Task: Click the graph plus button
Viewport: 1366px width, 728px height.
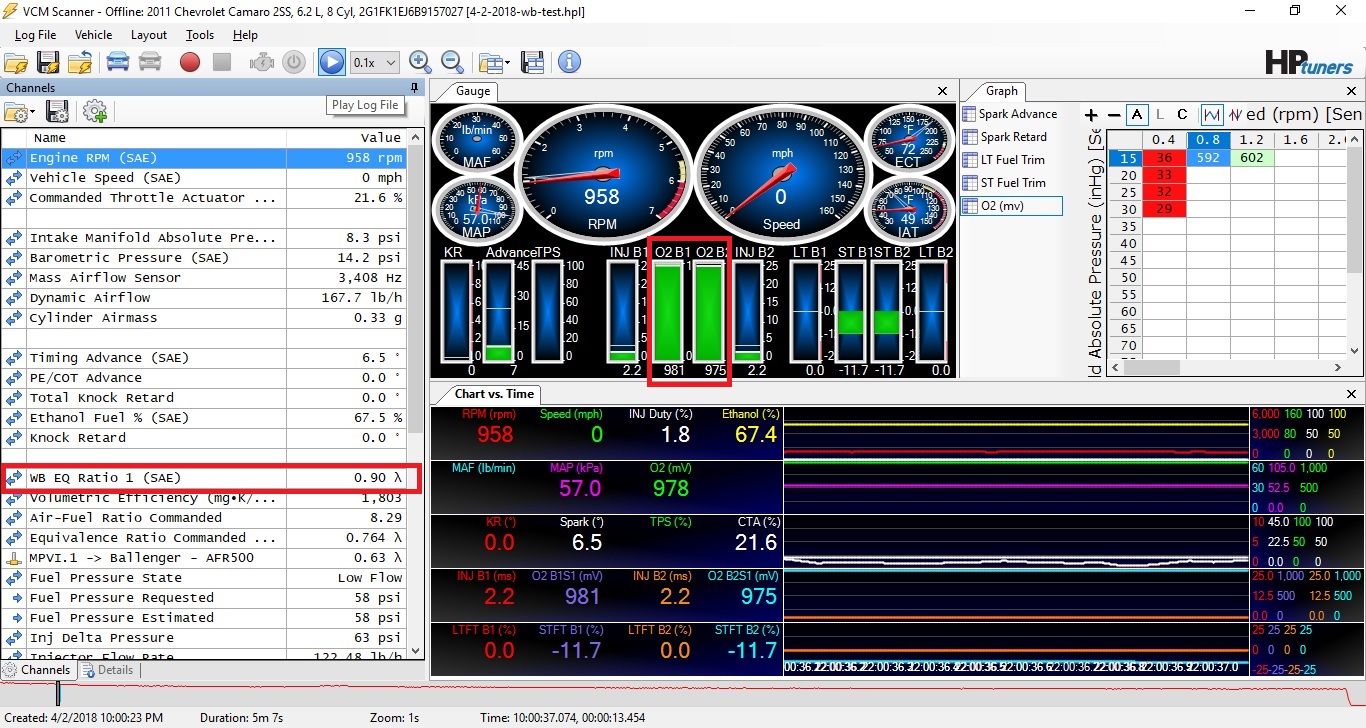Action: tap(1091, 115)
